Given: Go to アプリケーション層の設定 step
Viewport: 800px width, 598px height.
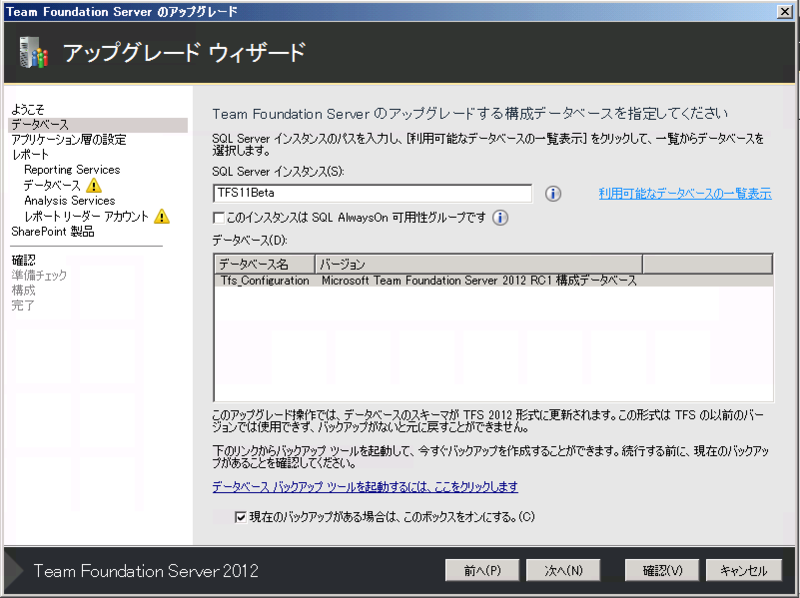Looking at the screenshot, I should tap(69, 140).
